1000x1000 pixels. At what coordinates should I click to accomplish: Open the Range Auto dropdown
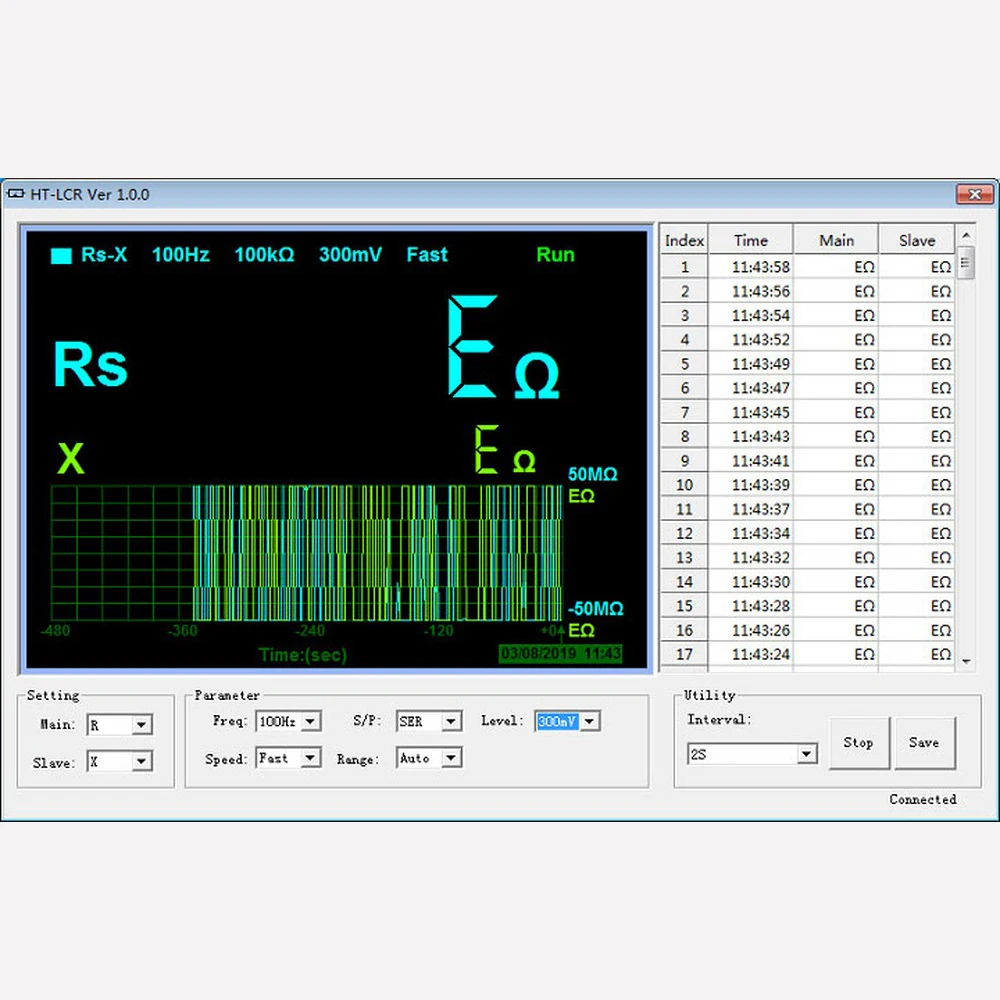451,758
